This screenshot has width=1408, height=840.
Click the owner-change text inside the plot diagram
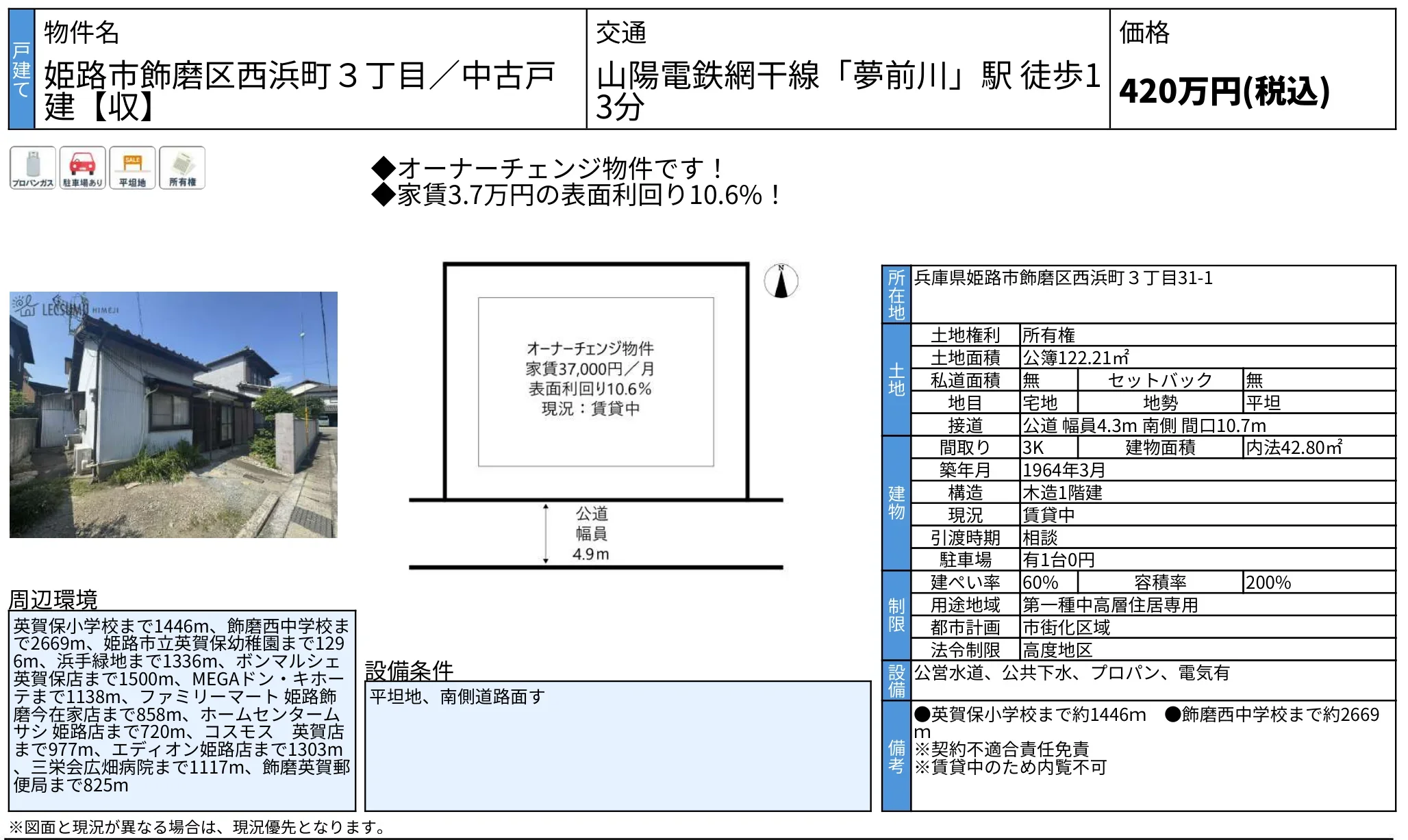pyautogui.click(x=590, y=379)
